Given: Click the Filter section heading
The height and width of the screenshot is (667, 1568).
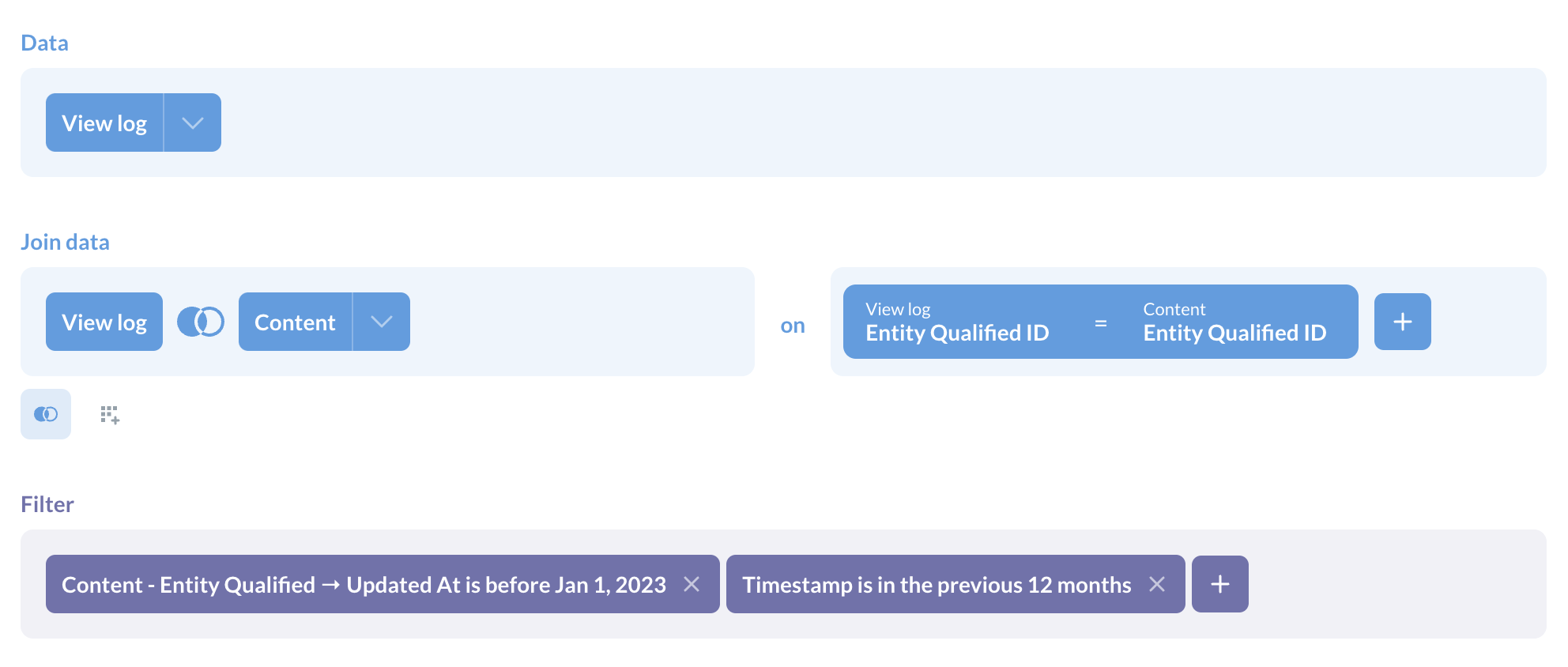Looking at the screenshot, I should pyautogui.click(x=47, y=503).
